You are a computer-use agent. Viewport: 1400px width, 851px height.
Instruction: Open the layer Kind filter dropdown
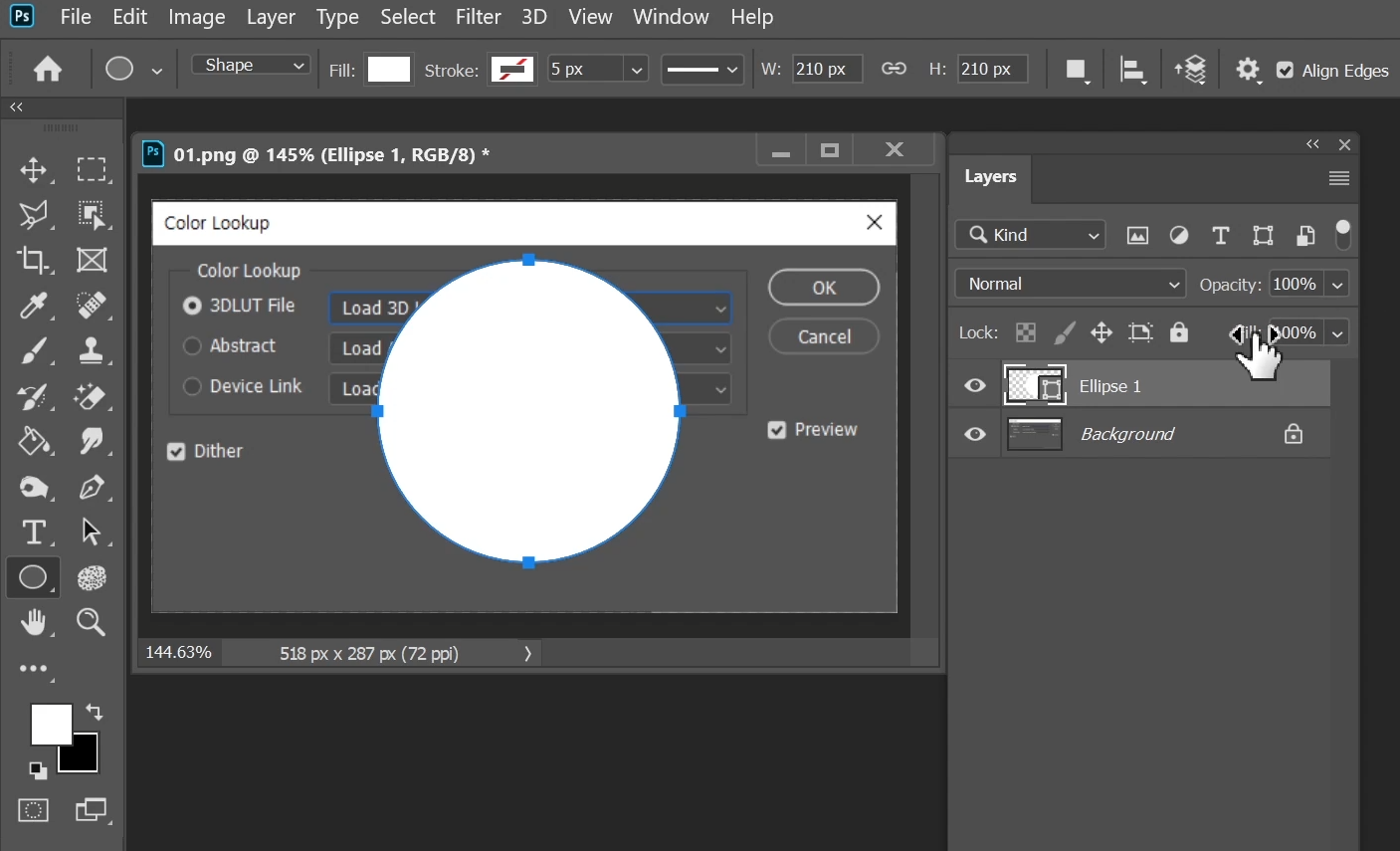point(1031,235)
